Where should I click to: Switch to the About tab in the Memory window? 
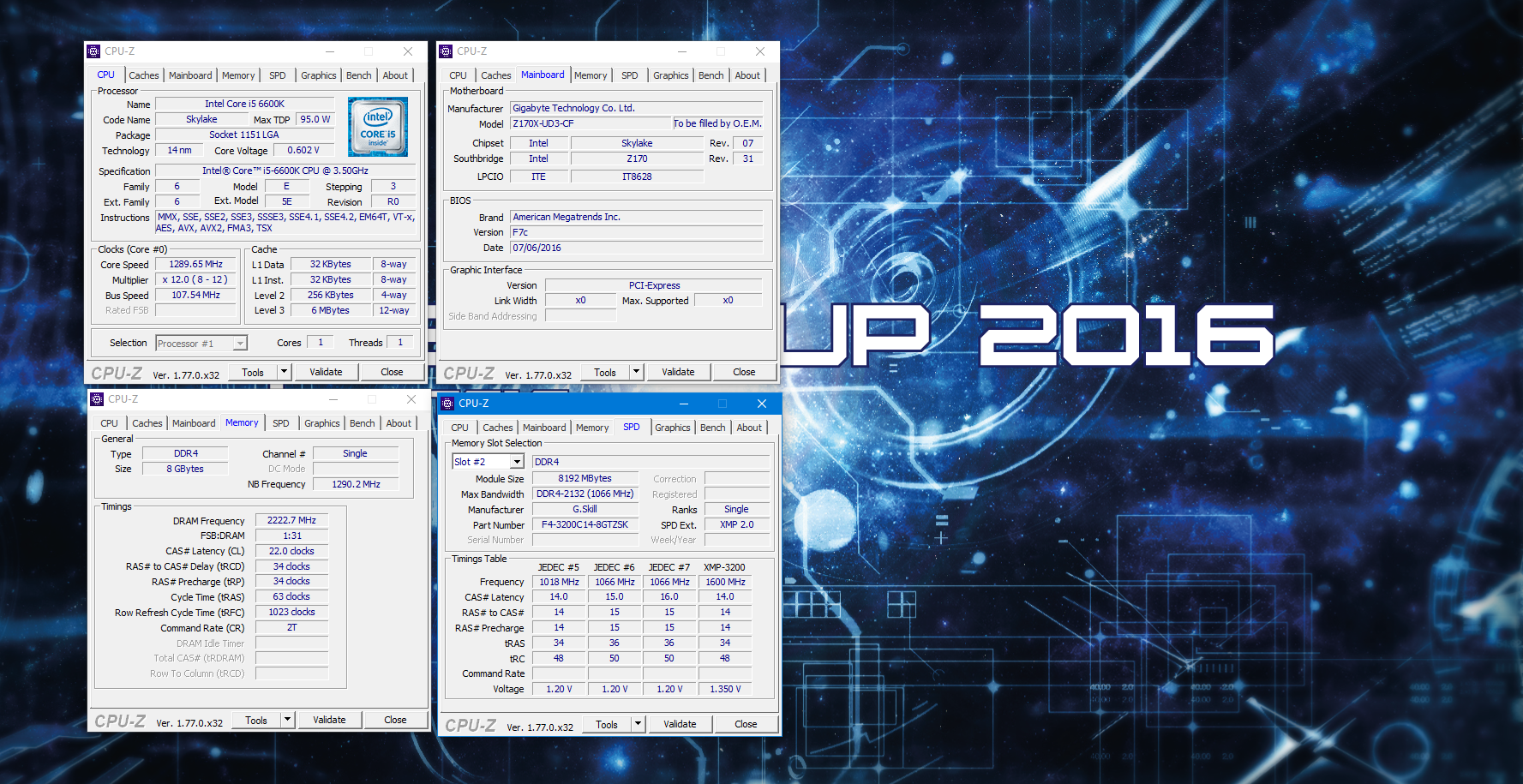coord(399,423)
